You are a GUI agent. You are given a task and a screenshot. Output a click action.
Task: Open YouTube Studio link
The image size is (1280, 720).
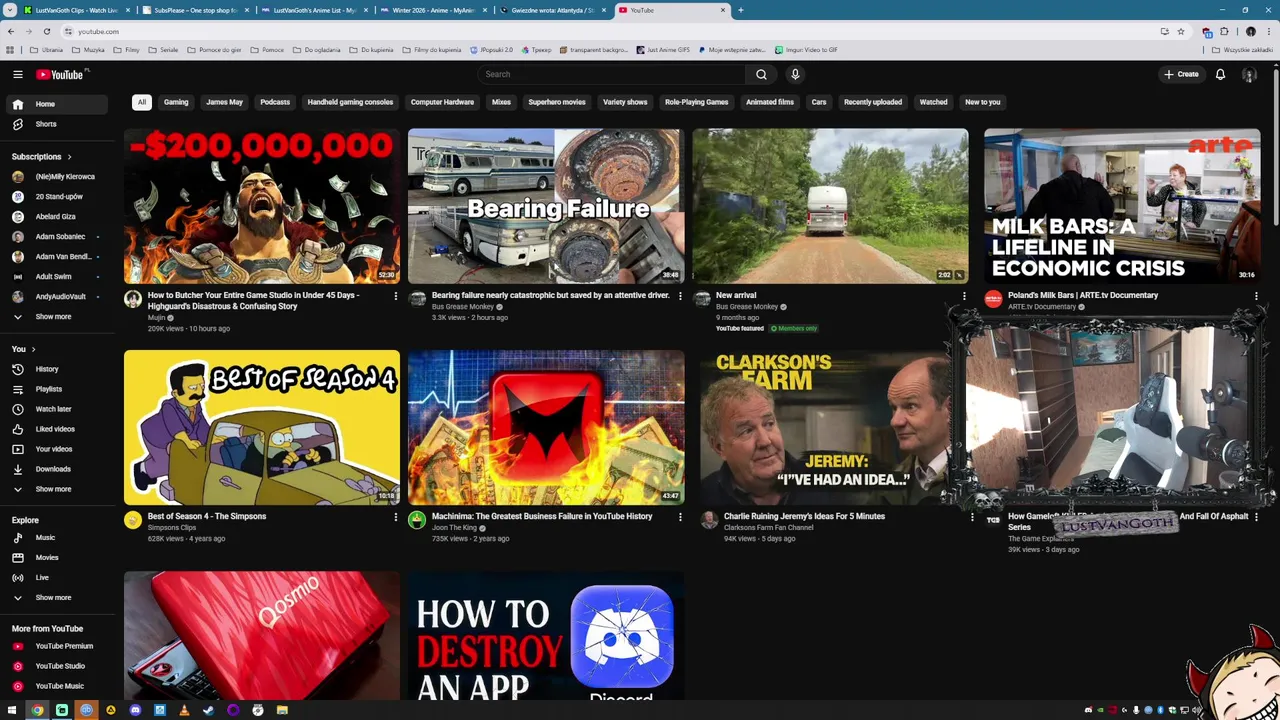pos(56,666)
